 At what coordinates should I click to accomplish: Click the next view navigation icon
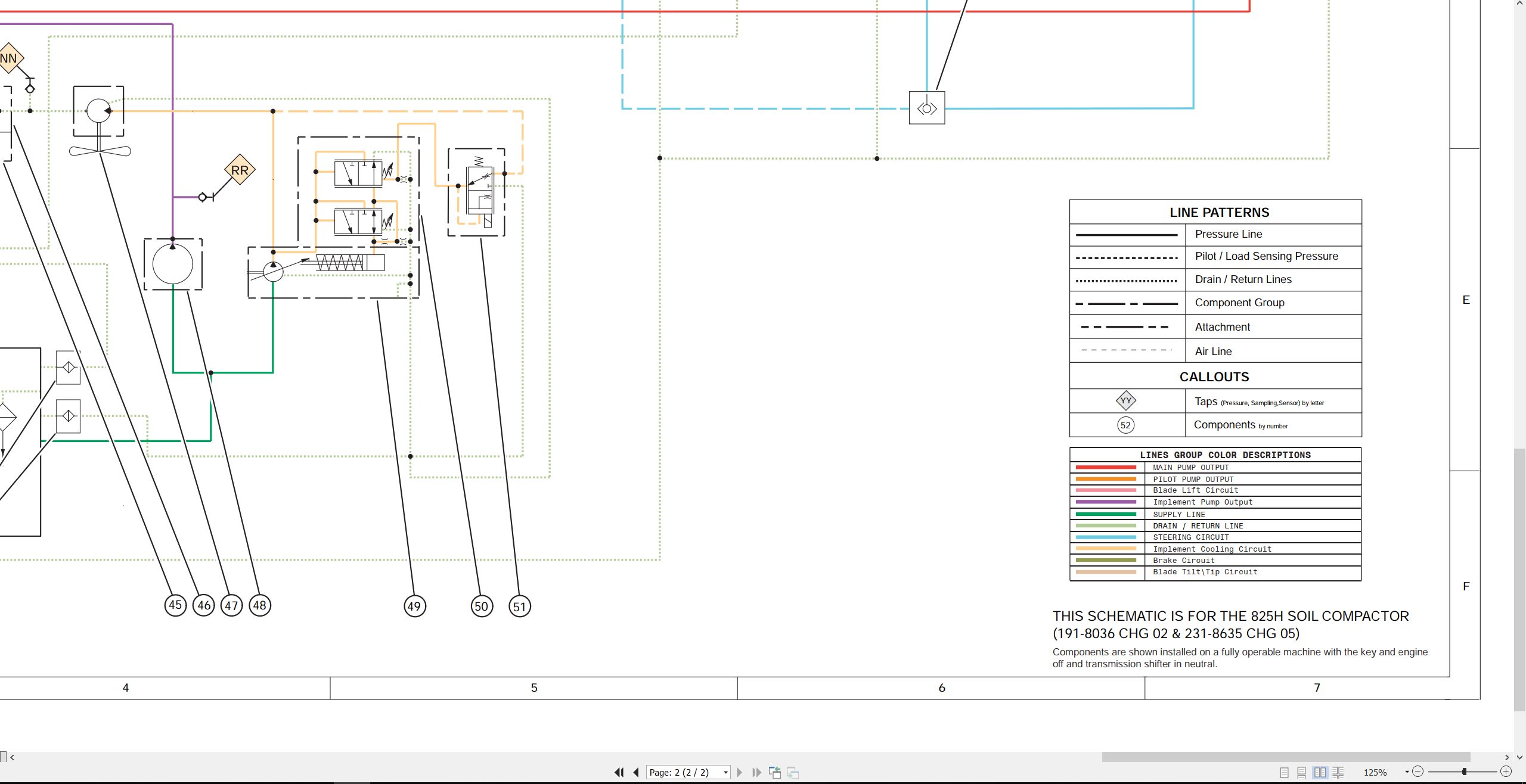point(793,772)
